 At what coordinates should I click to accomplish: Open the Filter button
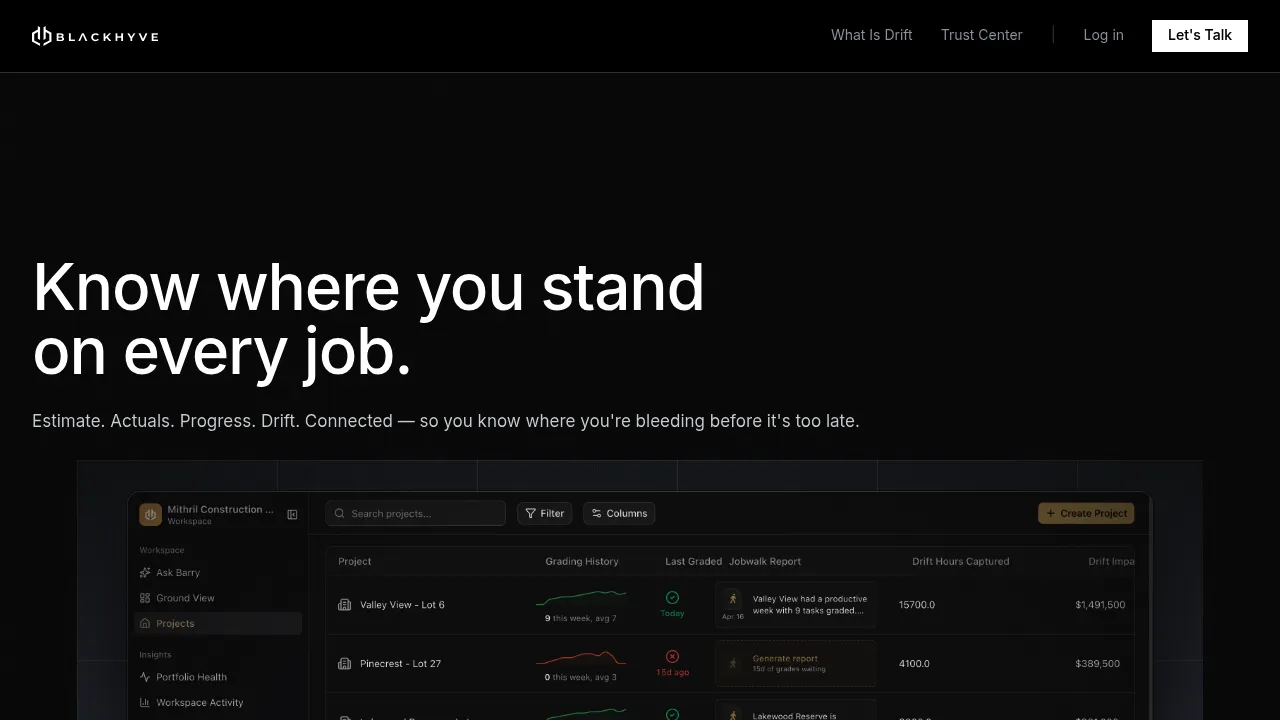545,513
